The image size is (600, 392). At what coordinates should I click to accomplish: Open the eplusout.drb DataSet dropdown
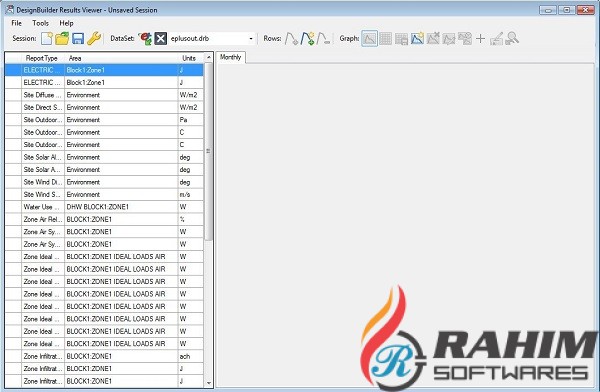(251, 39)
